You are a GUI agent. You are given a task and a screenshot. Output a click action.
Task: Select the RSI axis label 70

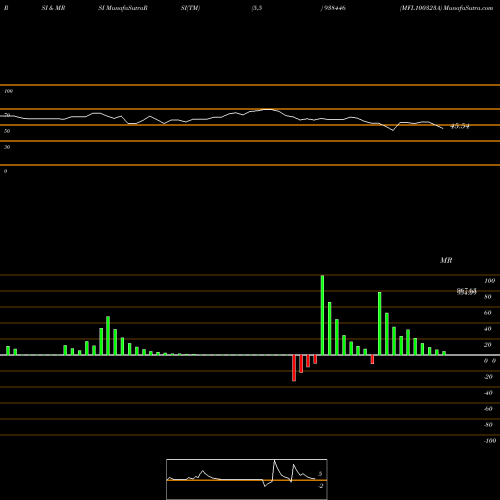7,115
